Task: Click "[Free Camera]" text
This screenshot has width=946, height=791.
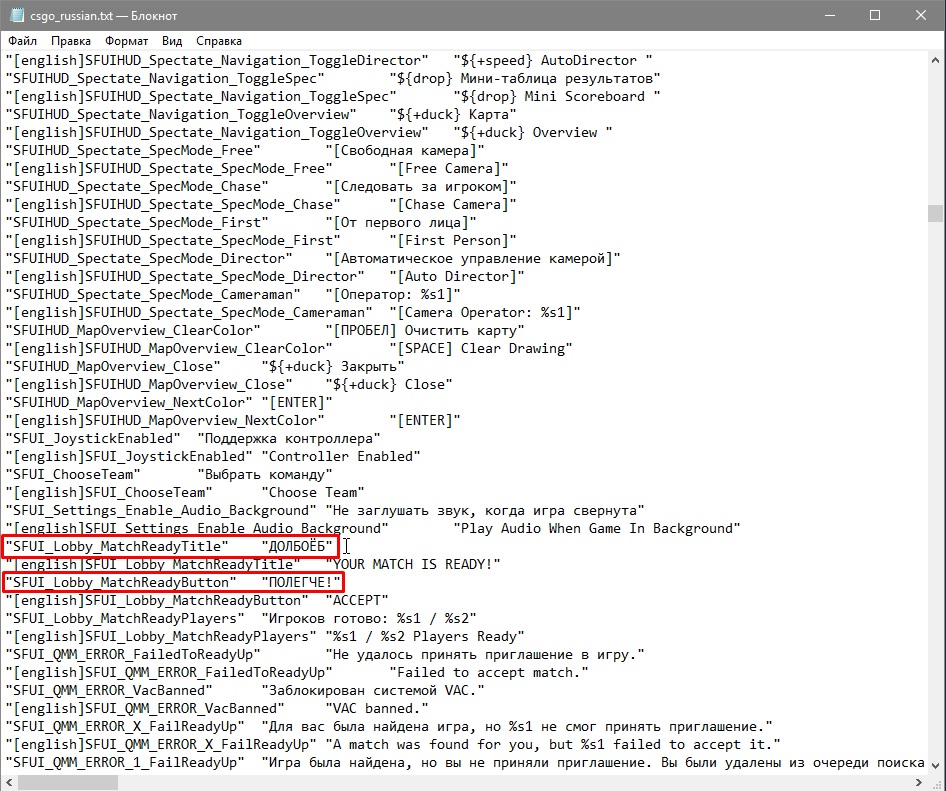Action: [x=449, y=169]
